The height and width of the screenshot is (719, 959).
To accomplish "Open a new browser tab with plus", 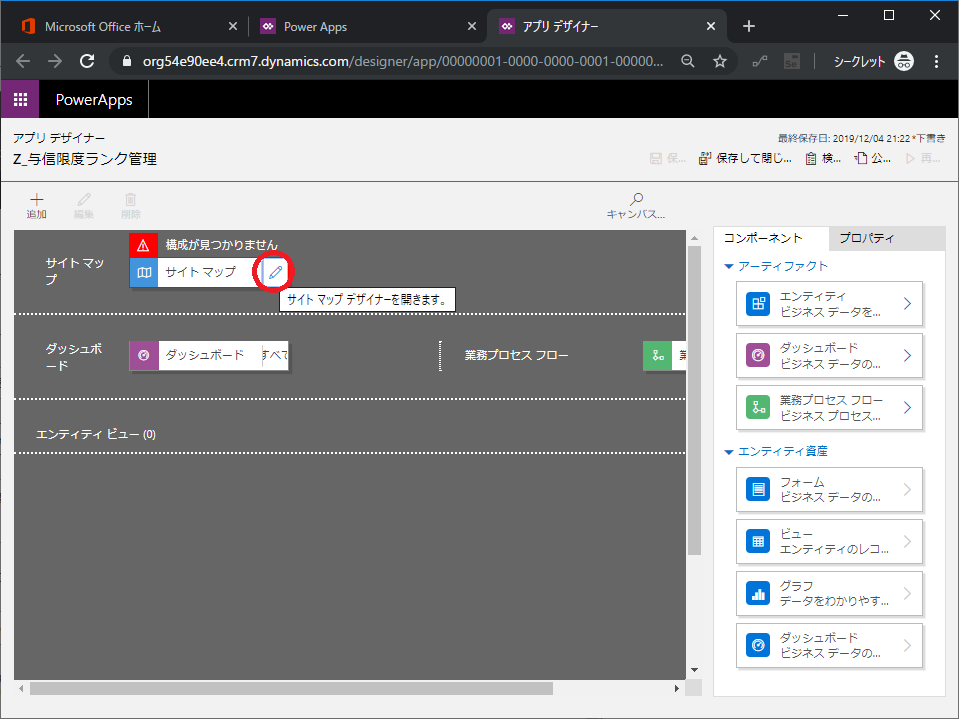I will pyautogui.click(x=749, y=26).
